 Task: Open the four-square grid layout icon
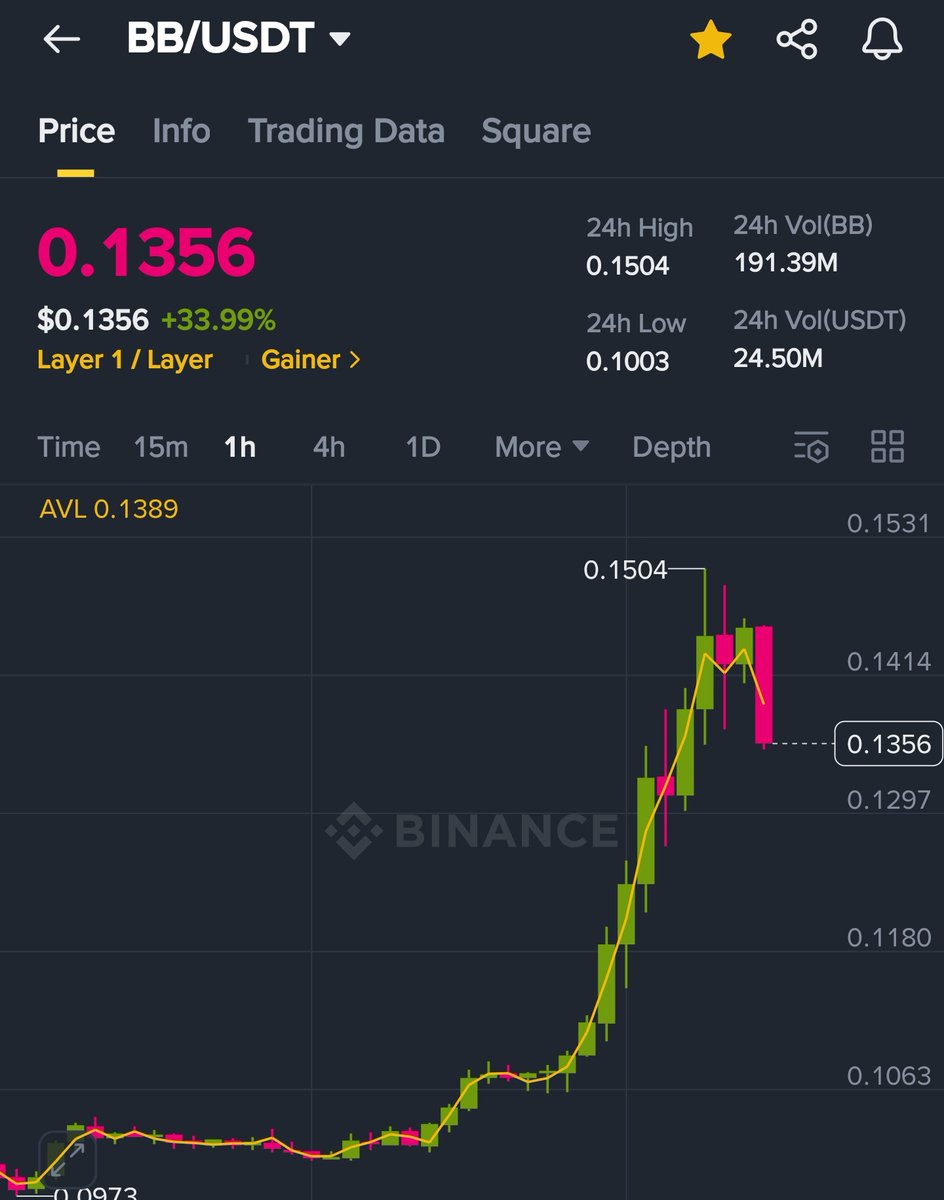pos(887,447)
